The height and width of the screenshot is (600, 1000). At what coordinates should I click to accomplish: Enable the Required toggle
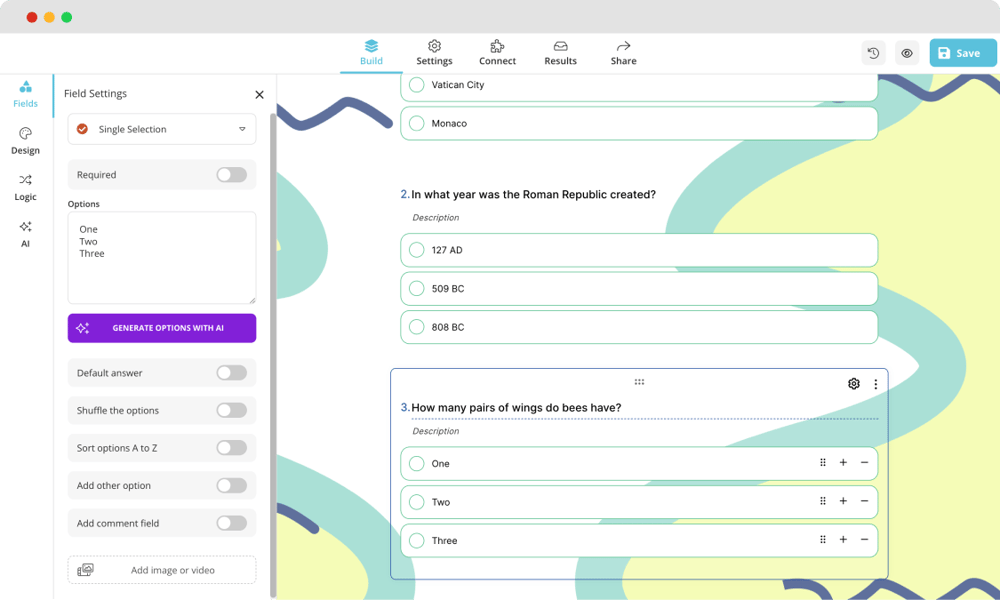point(231,175)
